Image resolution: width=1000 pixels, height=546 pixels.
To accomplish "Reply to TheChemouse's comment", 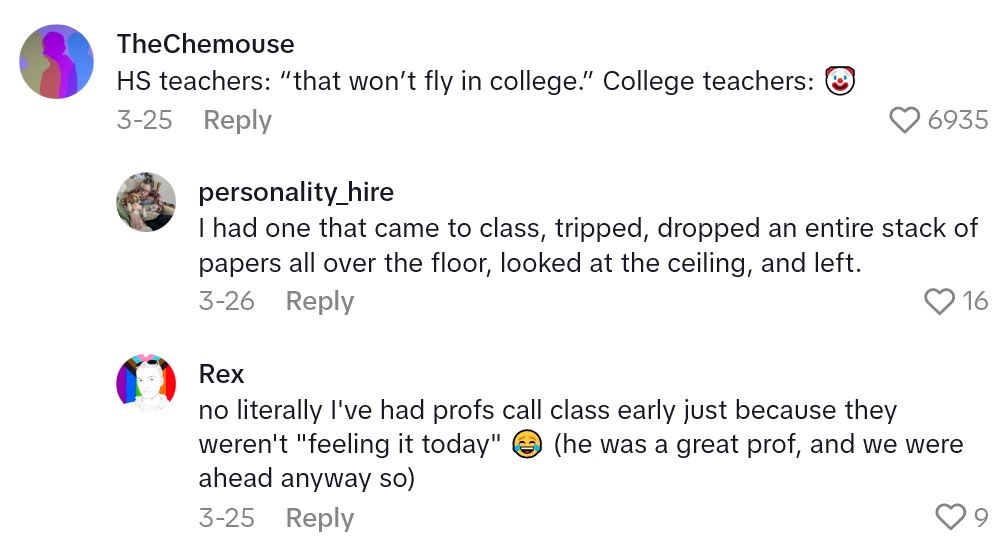I will pyautogui.click(x=237, y=120).
